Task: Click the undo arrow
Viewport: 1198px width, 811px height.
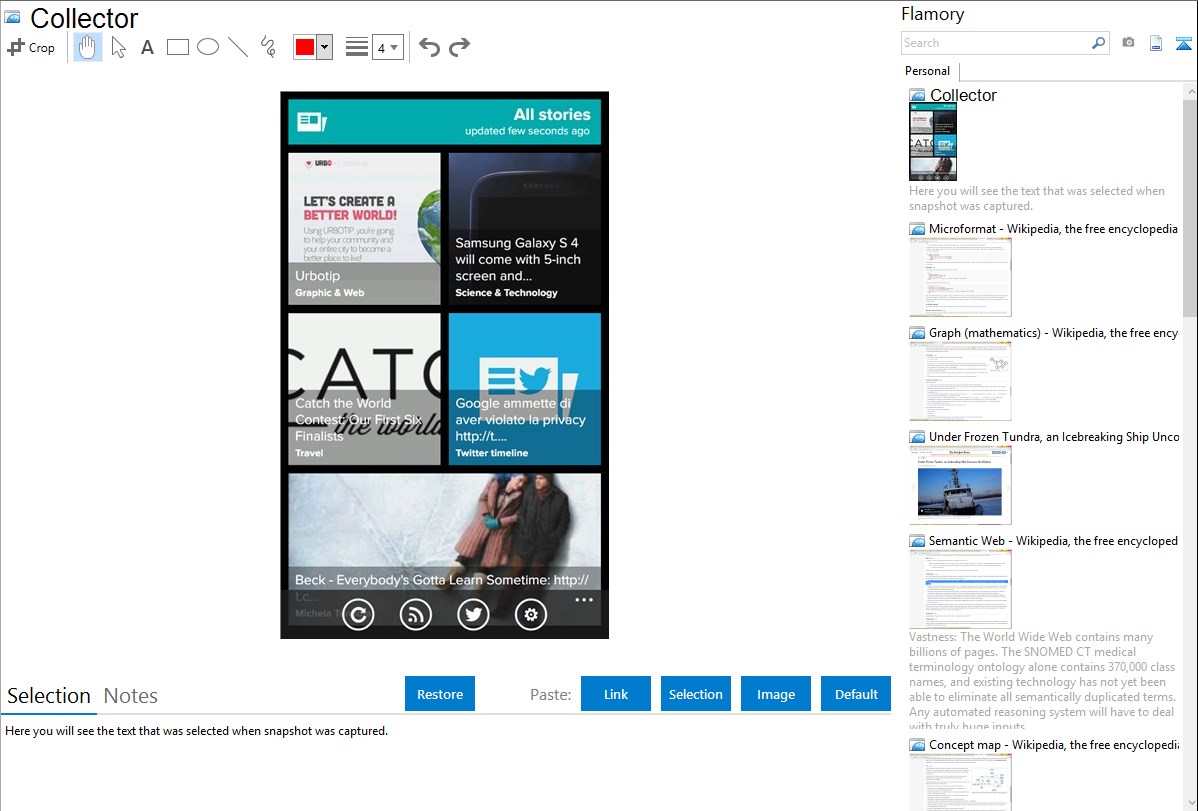Action: pos(429,47)
